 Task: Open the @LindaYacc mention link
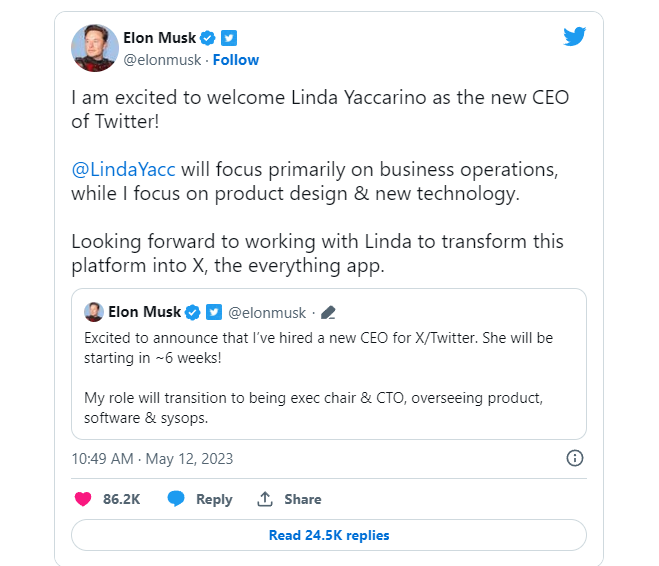point(123,168)
